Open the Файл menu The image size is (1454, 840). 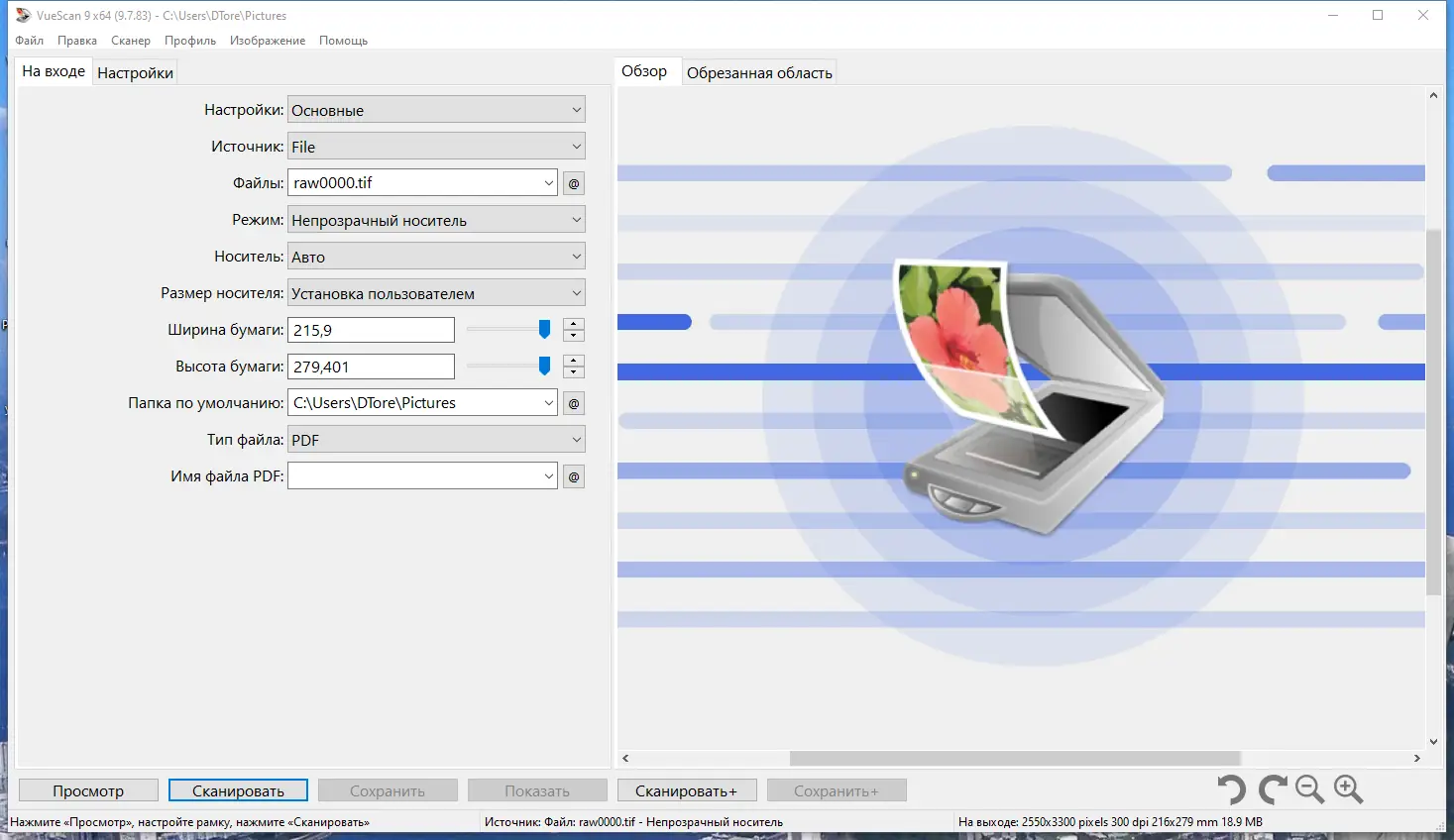tap(30, 41)
